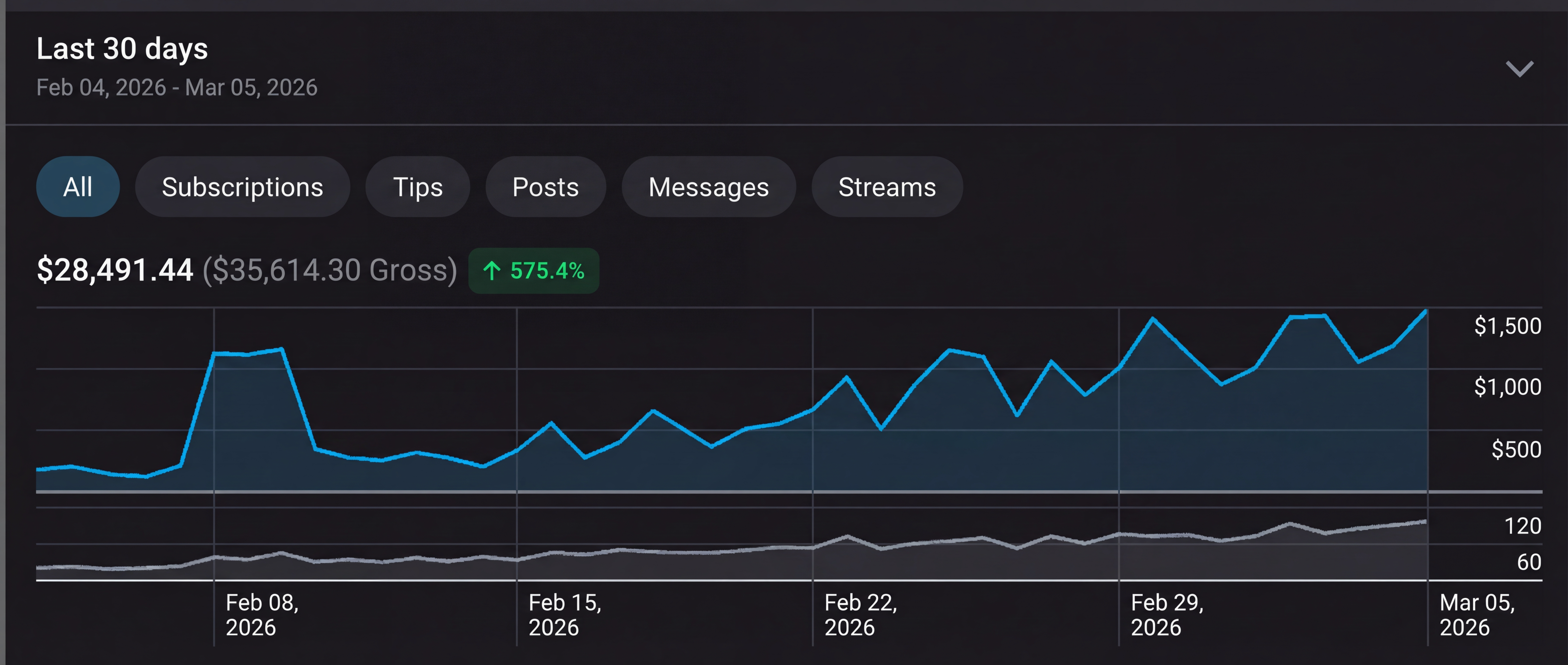Select the Feb 29, 2026 axis marker
This screenshot has height=665, width=1568.
[1167, 615]
